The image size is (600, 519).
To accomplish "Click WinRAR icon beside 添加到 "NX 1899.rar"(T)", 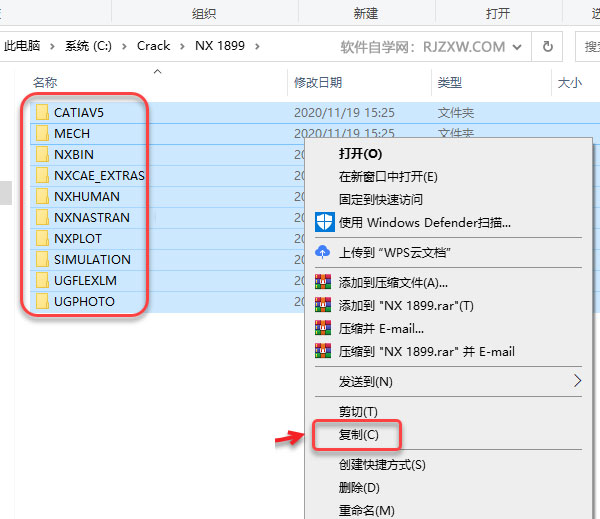I will coord(323,305).
